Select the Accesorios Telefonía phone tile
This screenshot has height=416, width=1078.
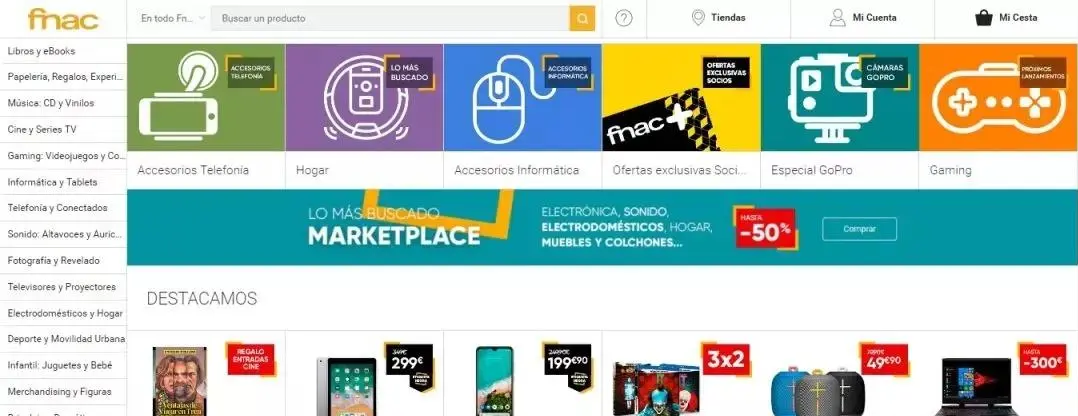pyautogui.click(x=206, y=98)
